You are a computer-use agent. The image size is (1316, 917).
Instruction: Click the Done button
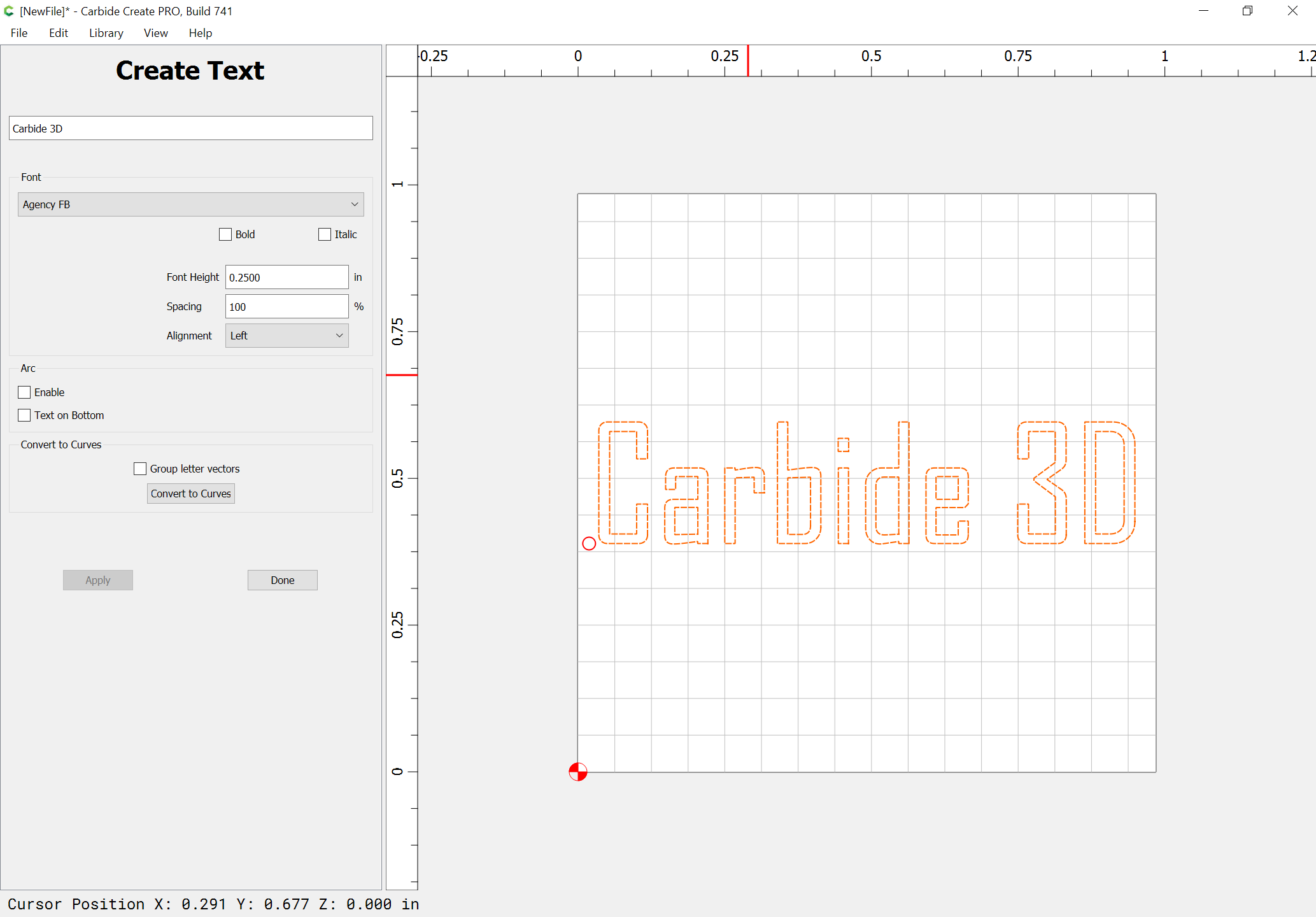283,580
